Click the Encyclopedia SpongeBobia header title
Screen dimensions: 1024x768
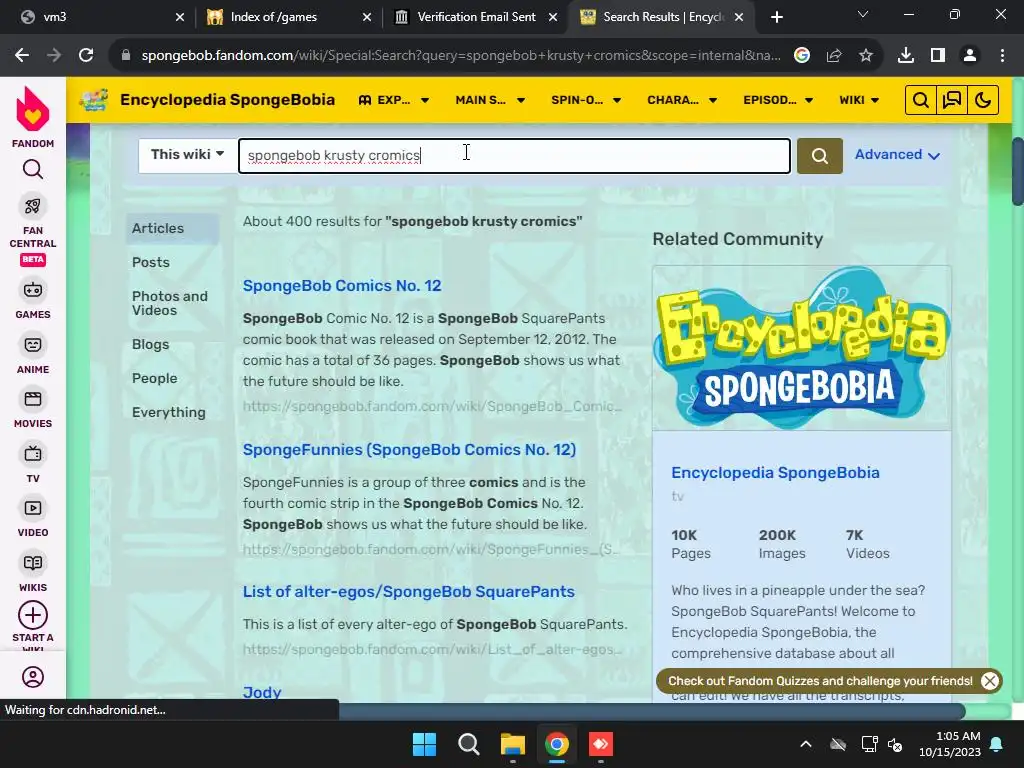(227, 100)
